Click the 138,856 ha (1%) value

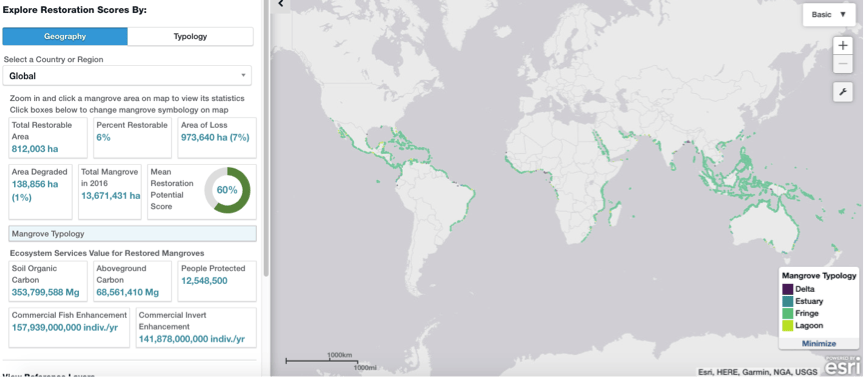[35, 190]
